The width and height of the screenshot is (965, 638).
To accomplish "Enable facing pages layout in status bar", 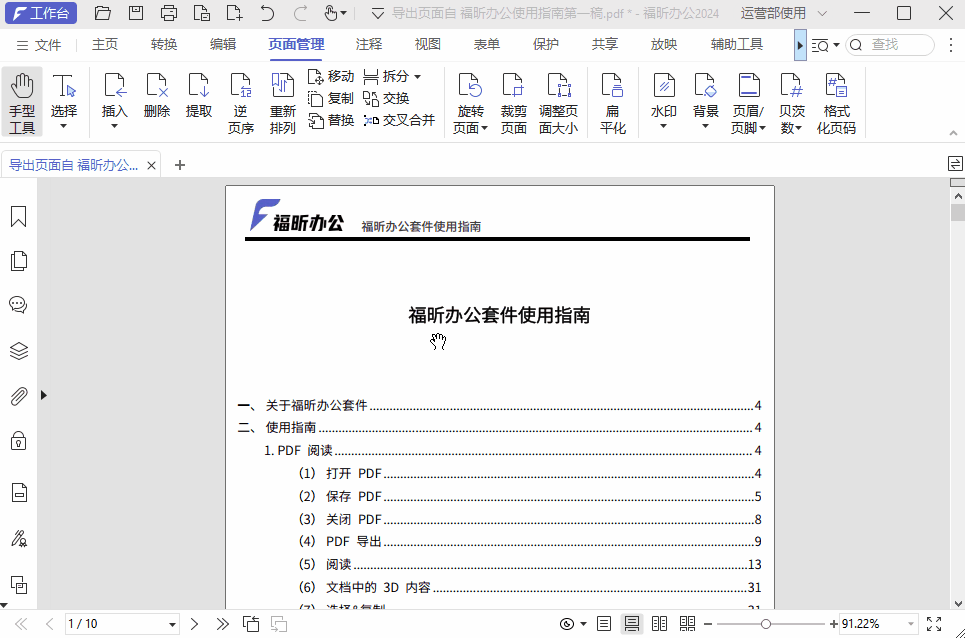I will 659,622.
